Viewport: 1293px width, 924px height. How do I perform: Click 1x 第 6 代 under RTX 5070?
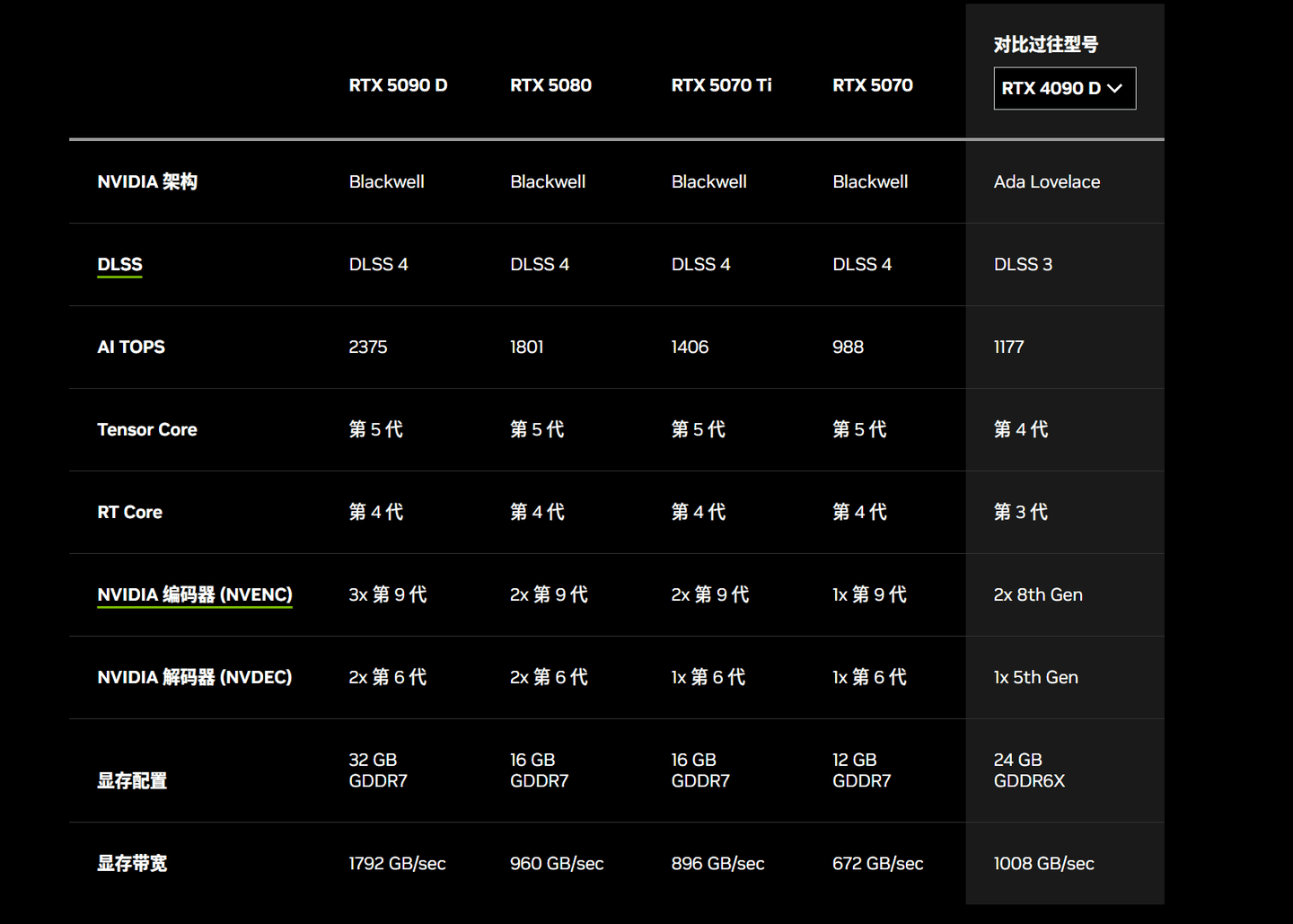[x=869, y=677]
